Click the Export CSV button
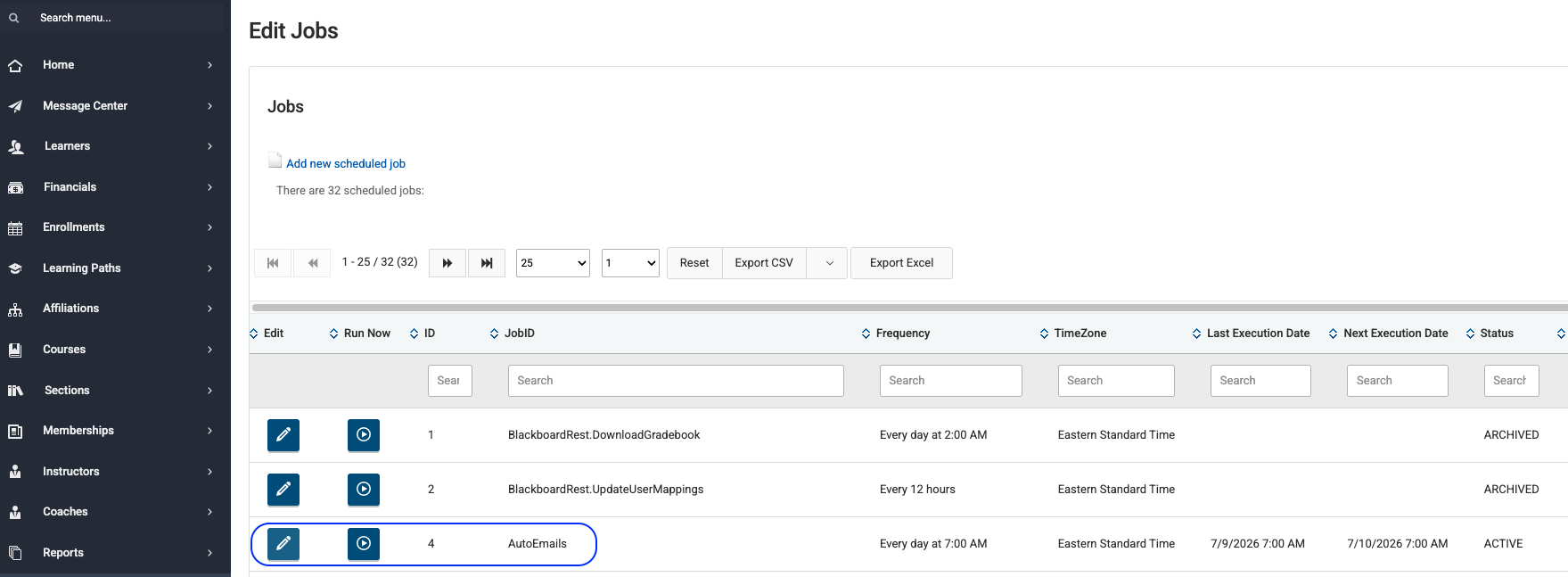 point(764,263)
